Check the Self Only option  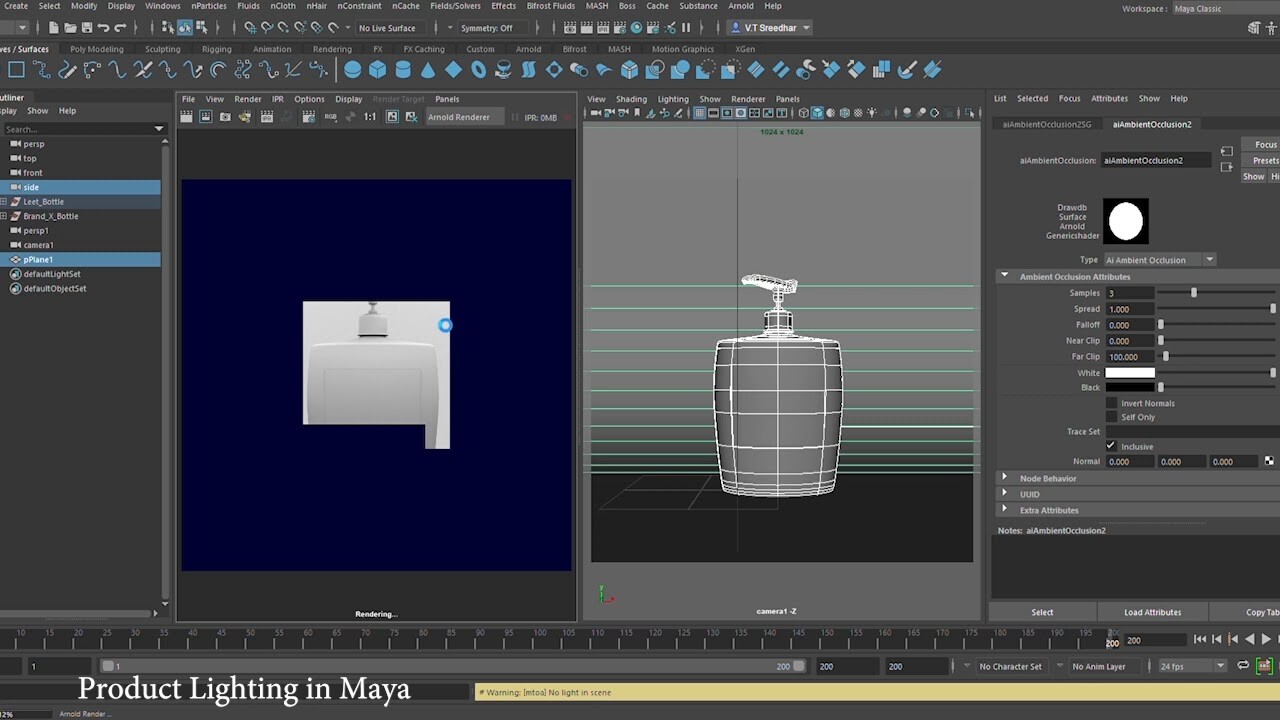[1111, 417]
